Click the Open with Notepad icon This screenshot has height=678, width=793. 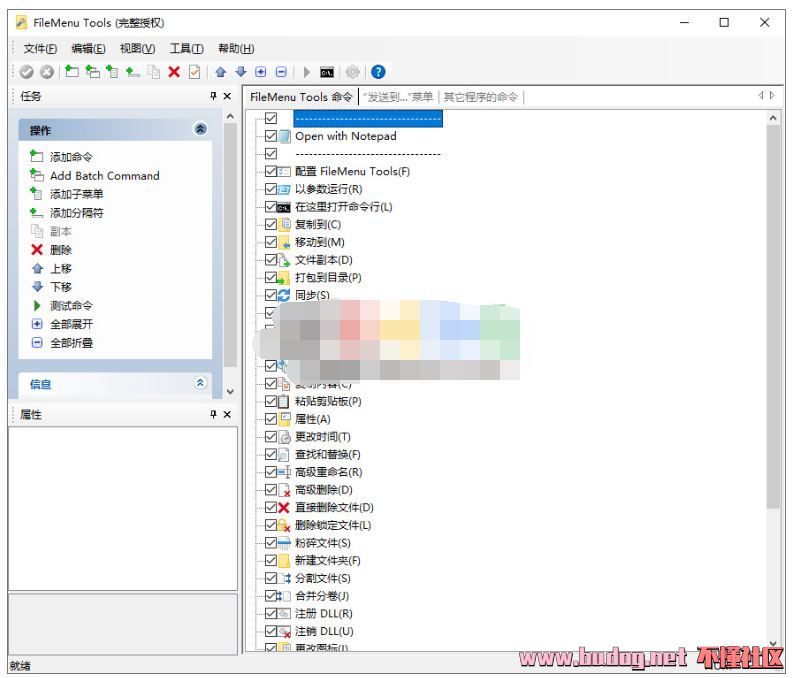pyautogui.click(x=285, y=136)
